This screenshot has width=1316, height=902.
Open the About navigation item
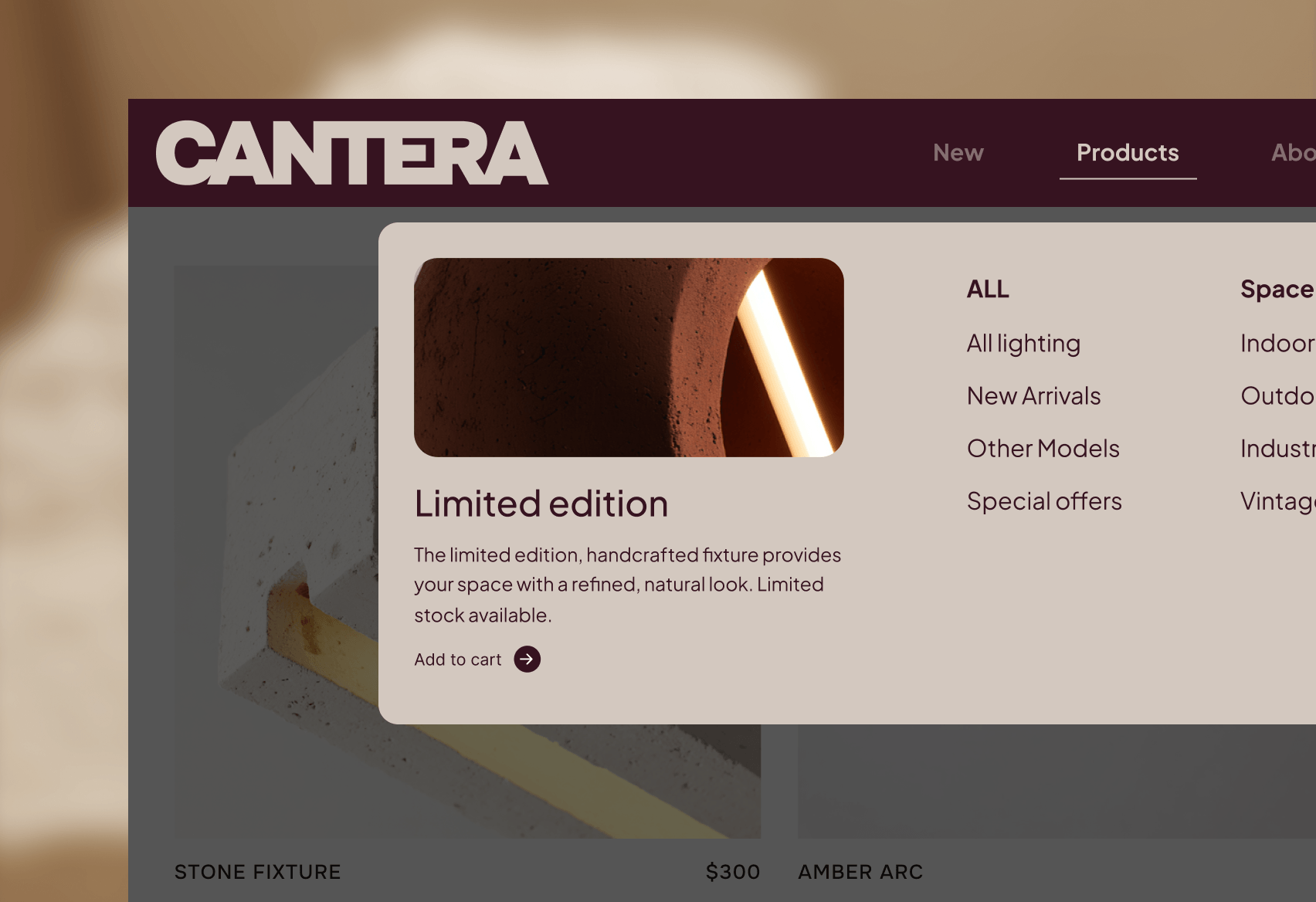click(1294, 153)
